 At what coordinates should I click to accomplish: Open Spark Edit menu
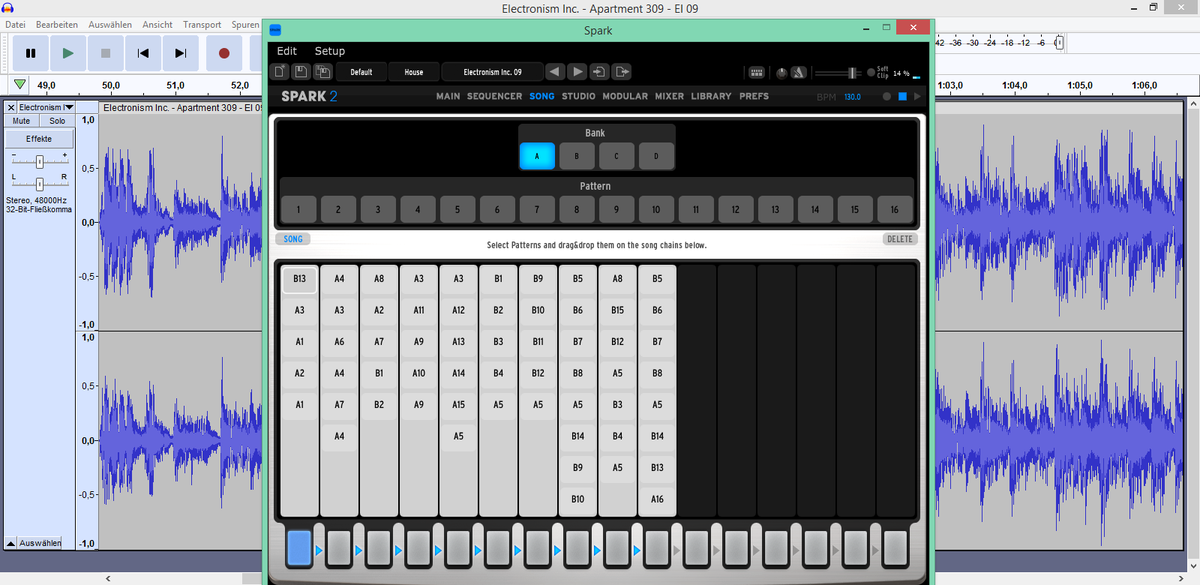(x=287, y=51)
